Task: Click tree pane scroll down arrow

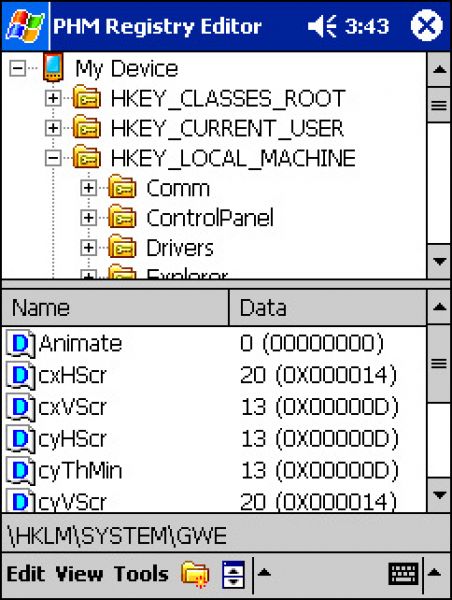Action: pos(439,262)
